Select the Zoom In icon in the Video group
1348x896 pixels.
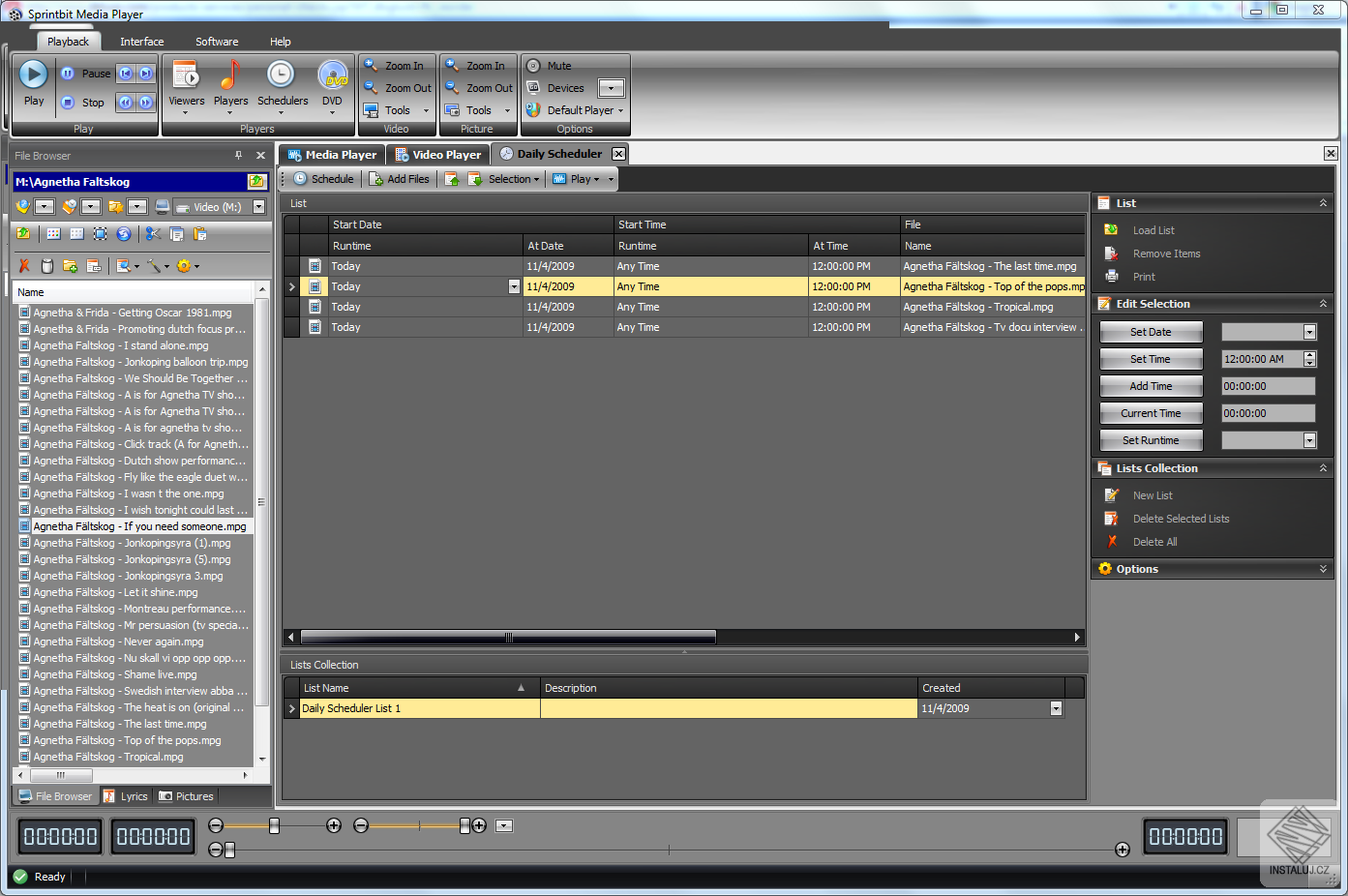tap(396, 65)
